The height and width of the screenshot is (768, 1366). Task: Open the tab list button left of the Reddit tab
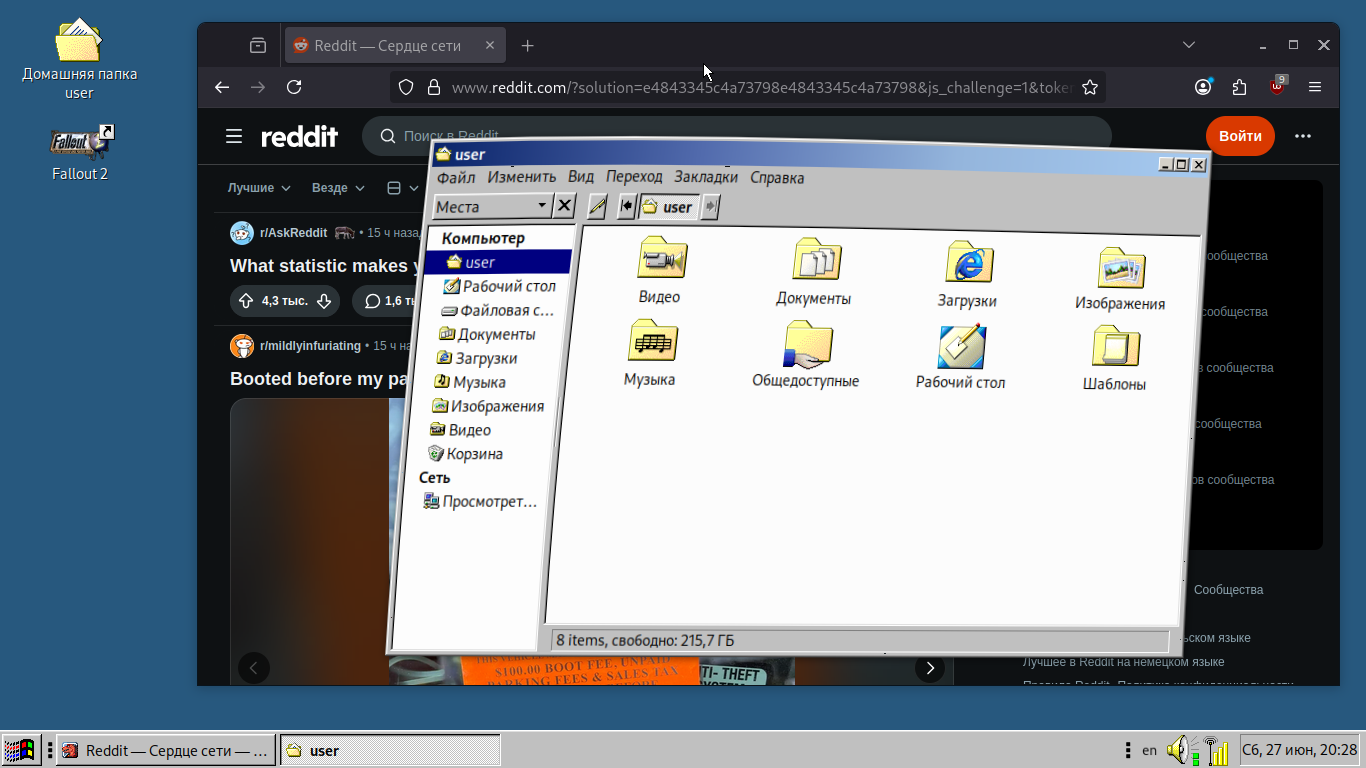258,45
